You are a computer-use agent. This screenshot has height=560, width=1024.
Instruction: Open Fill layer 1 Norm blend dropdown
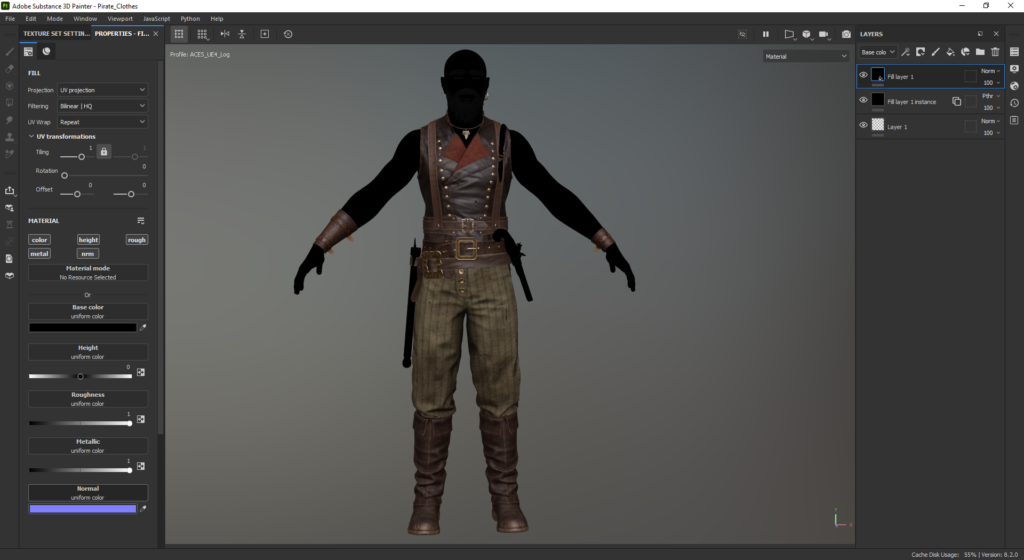[990, 70]
